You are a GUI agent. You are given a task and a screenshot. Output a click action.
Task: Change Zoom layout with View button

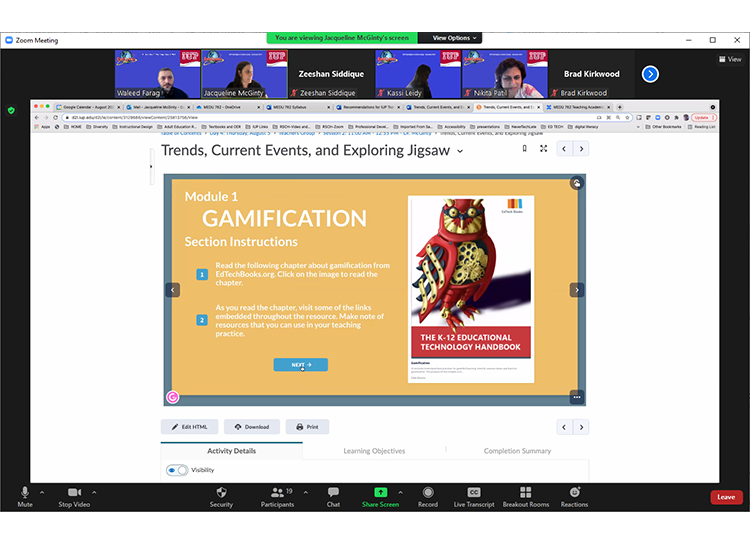pyautogui.click(x=730, y=59)
